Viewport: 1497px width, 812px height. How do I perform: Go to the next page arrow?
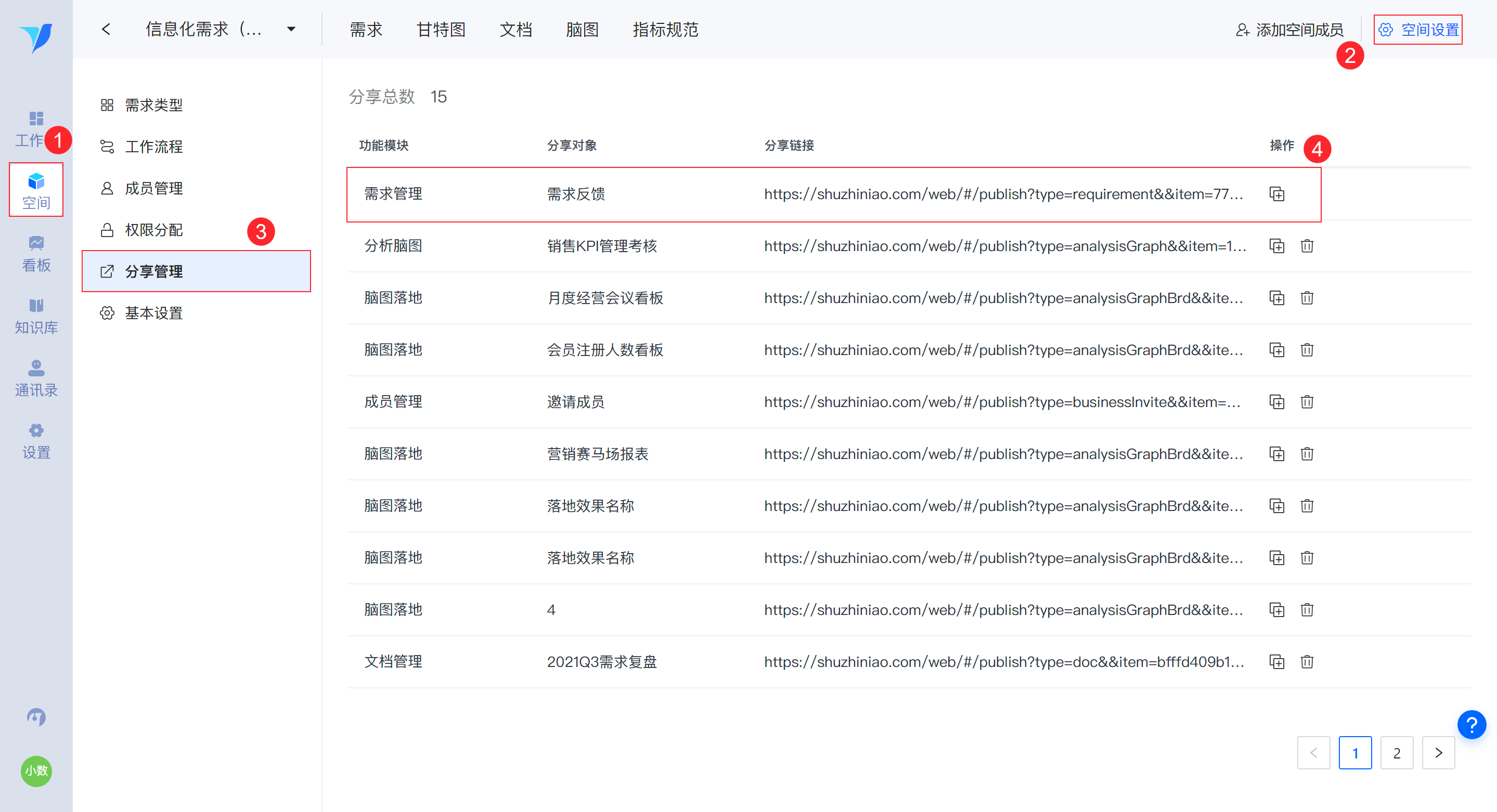click(1438, 753)
